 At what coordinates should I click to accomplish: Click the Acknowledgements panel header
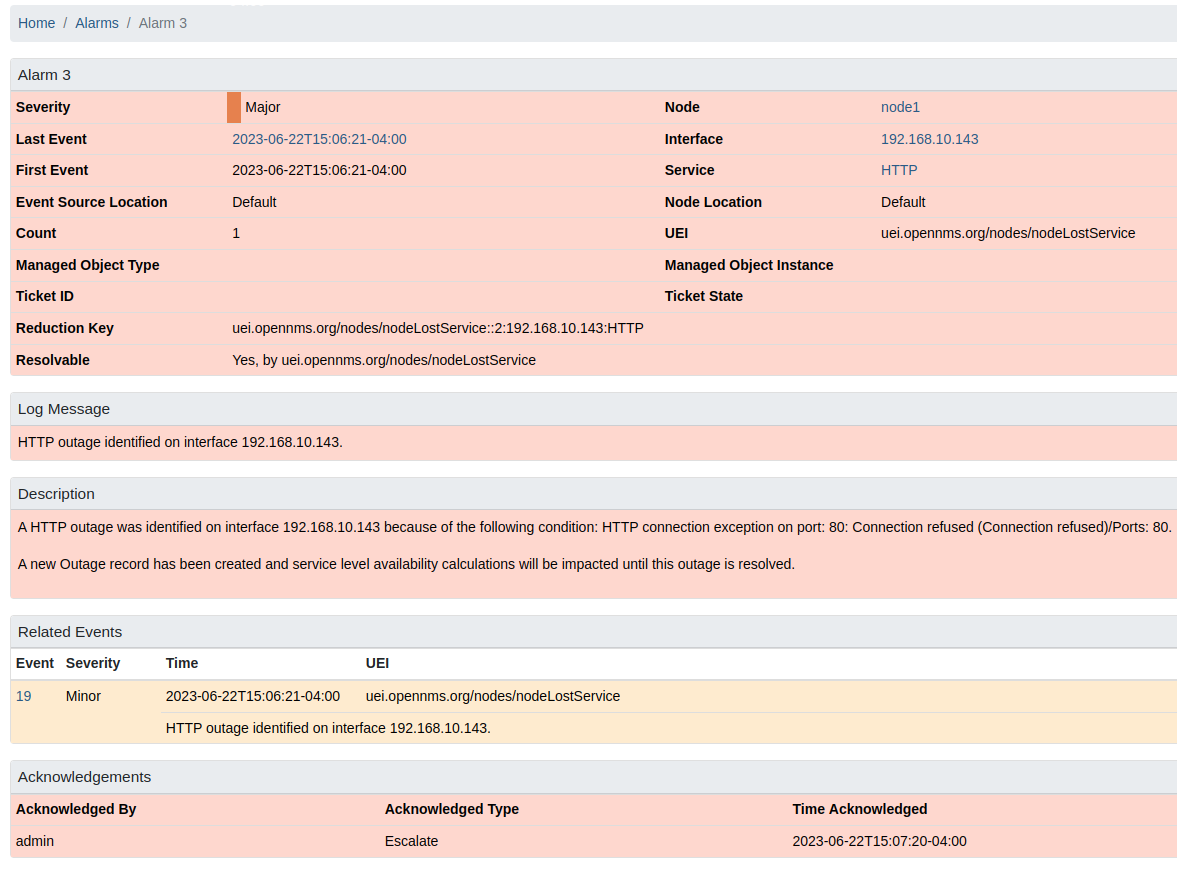[x=84, y=777]
